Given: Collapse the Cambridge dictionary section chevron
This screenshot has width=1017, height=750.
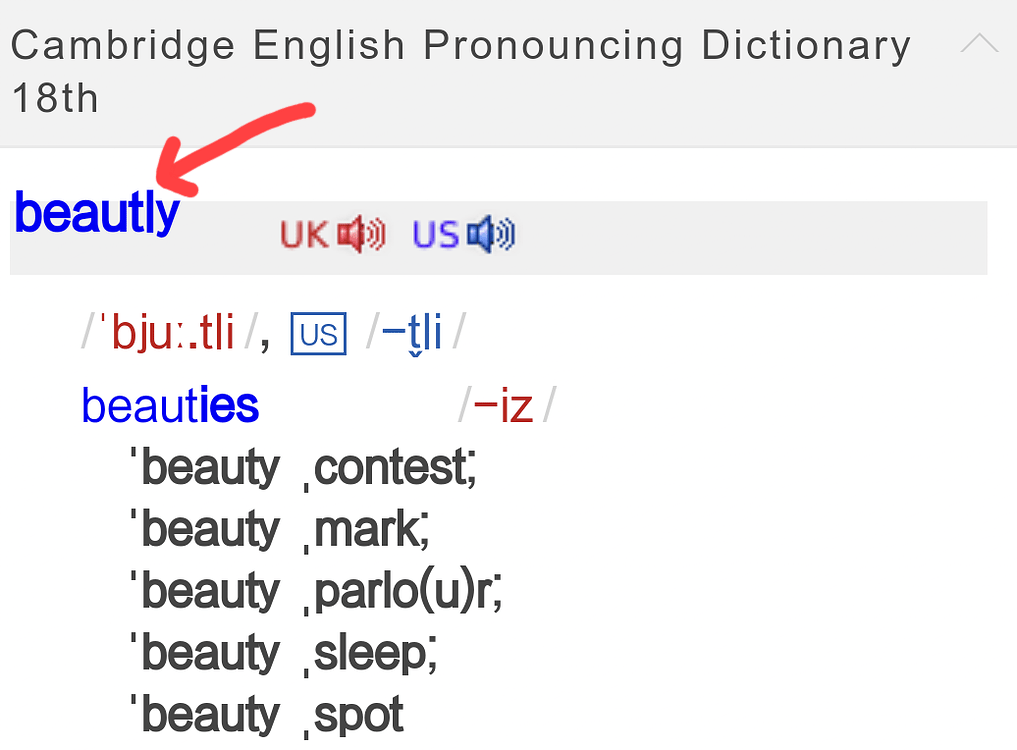Looking at the screenshot, I should 978,45.
